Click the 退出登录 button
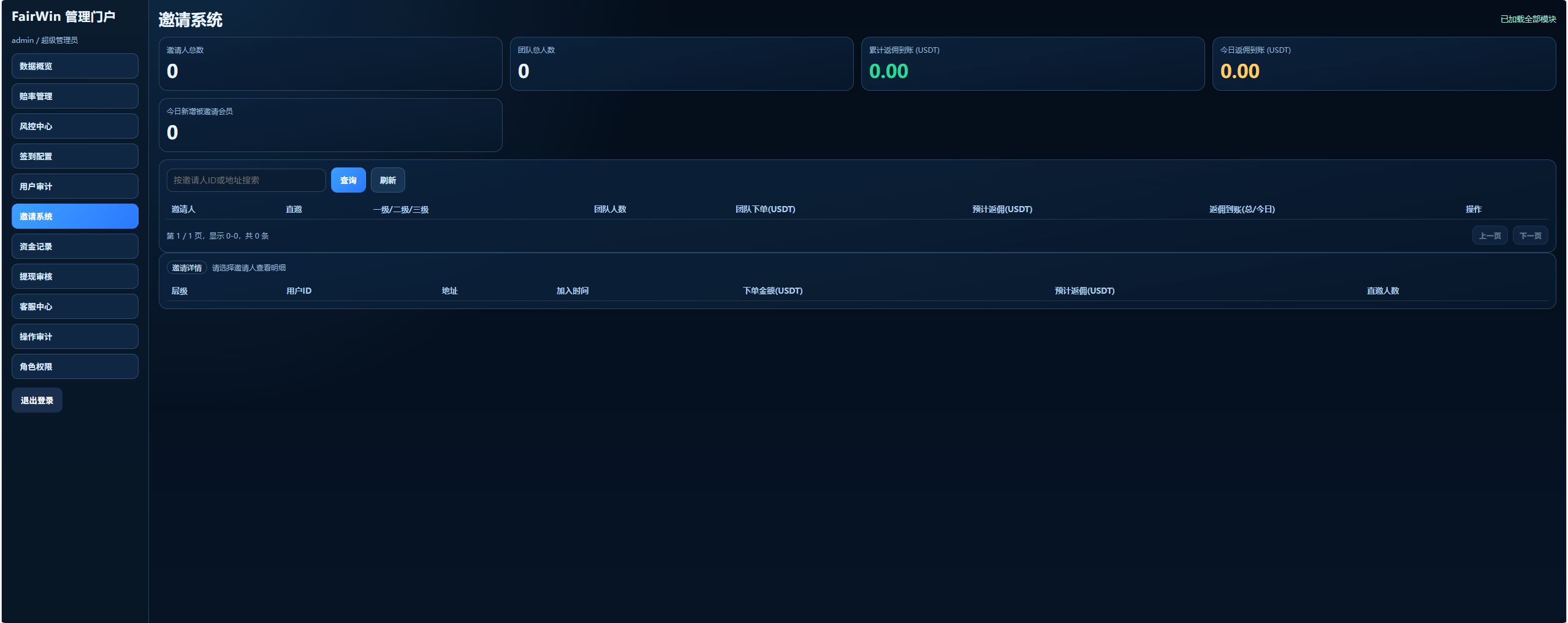This screenshot has height=623, width=1568. tap(37, 400)
